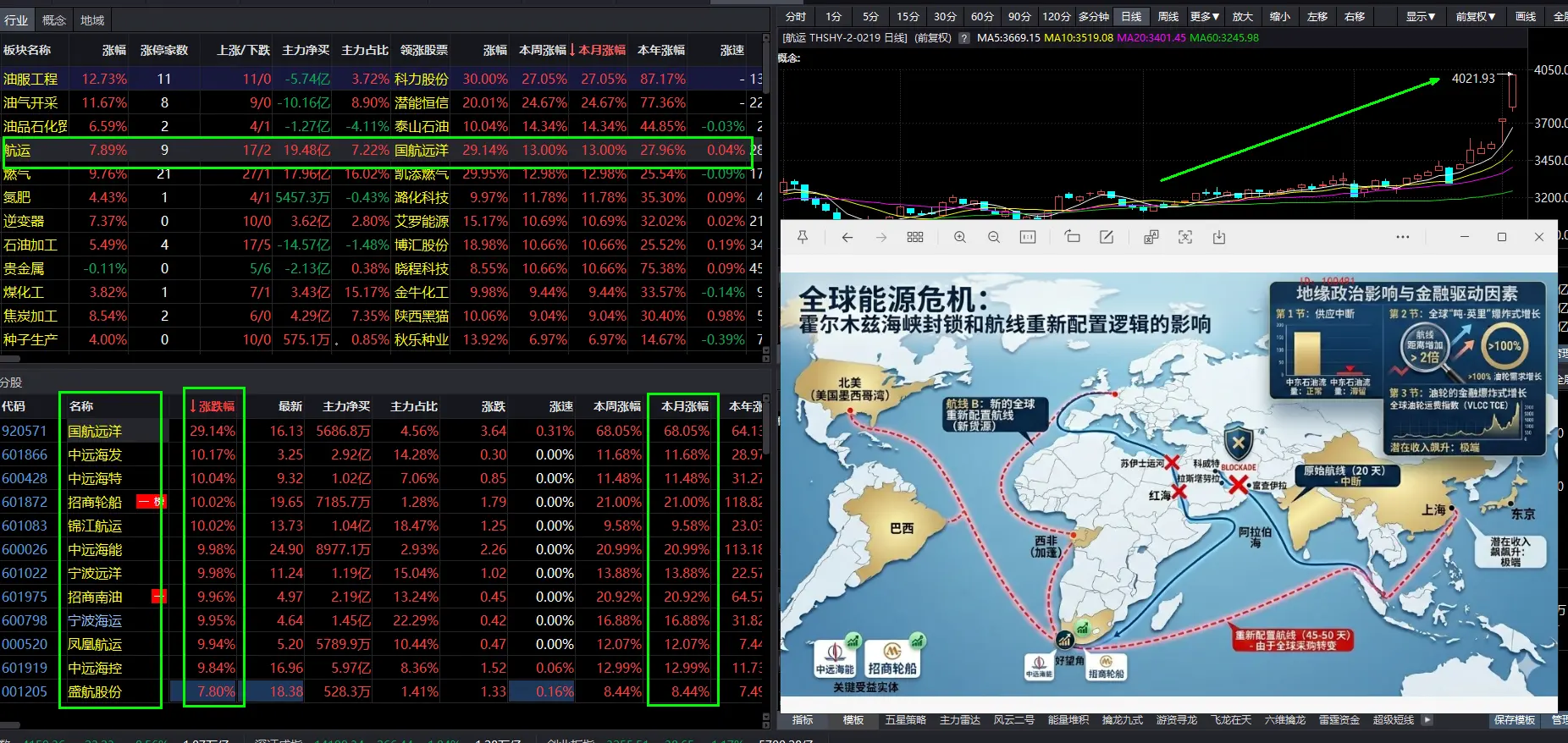The width and height of the screenshot is (1568, 743).
Task: Click the 画线 drawing button
Action: pyautogui.click(x=1526, y=17)
